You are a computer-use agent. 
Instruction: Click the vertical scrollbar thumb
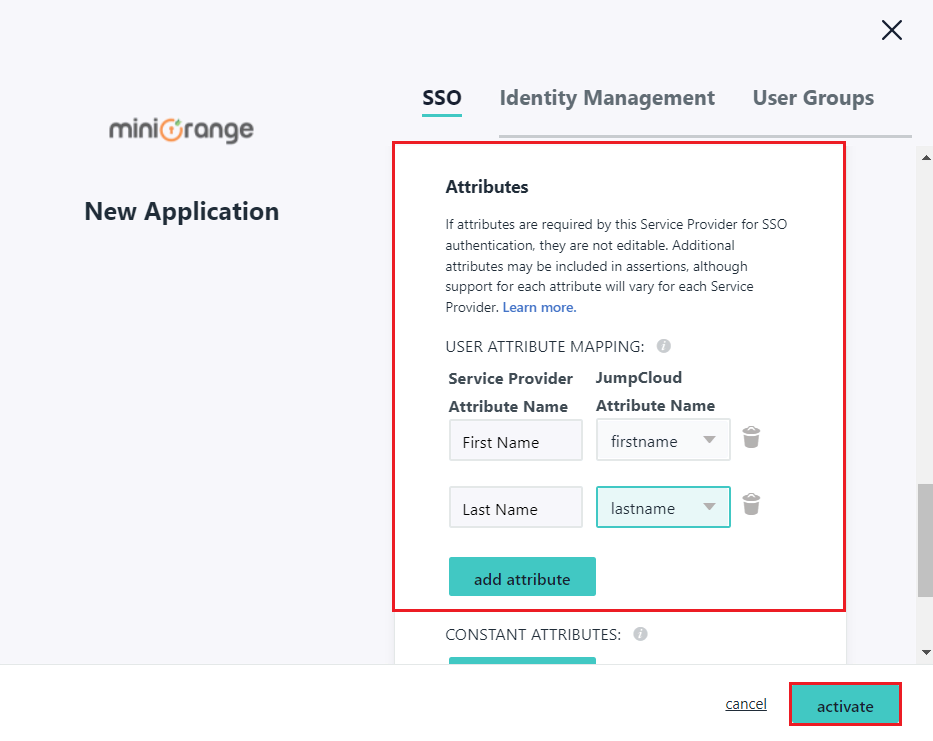point(925,540)
